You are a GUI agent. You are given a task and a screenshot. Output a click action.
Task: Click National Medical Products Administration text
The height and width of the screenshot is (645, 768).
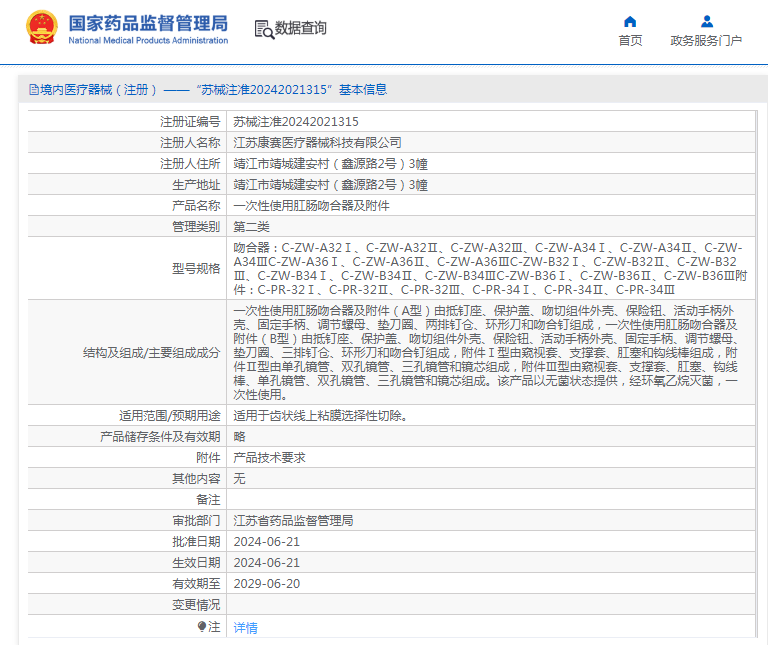(x=148, y=41)
